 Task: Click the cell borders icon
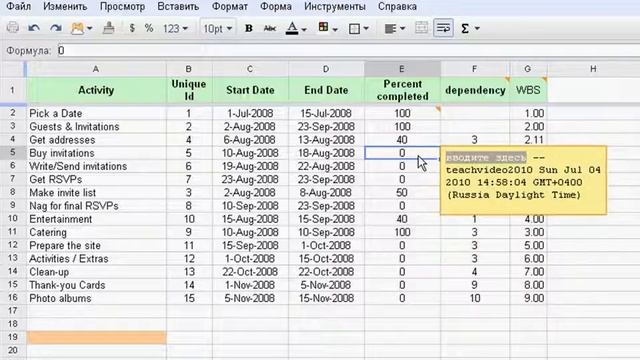(x=354, y=29)
